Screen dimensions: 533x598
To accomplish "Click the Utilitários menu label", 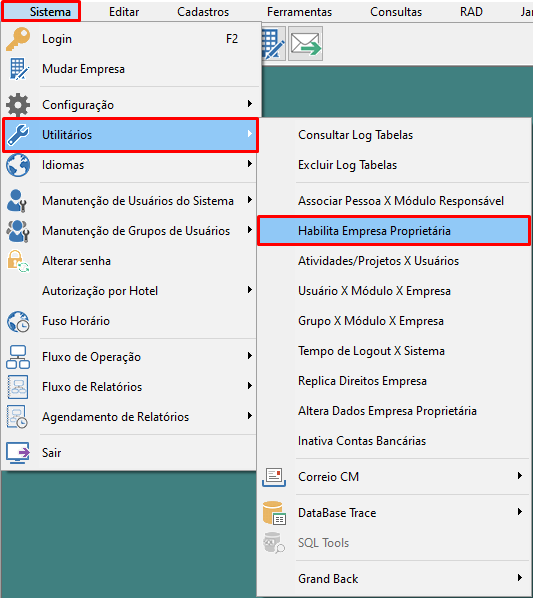I will click(x=67, y=135).
